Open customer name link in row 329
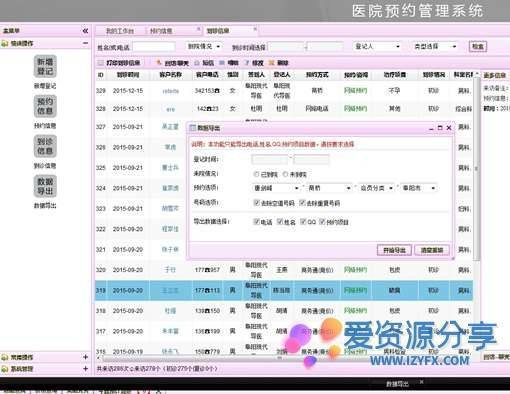 (171, 91)
